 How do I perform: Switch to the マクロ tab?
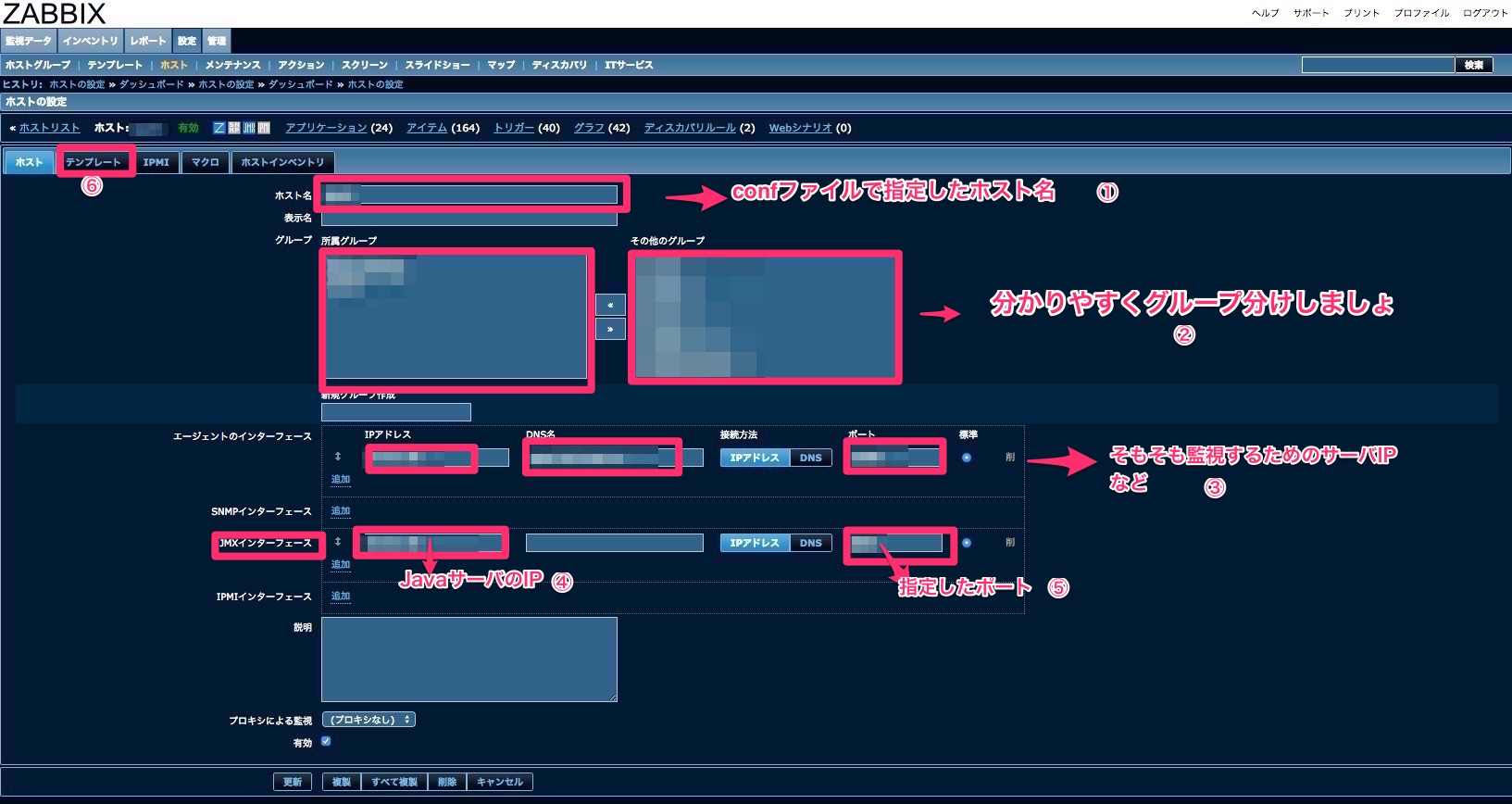[205, 162]
